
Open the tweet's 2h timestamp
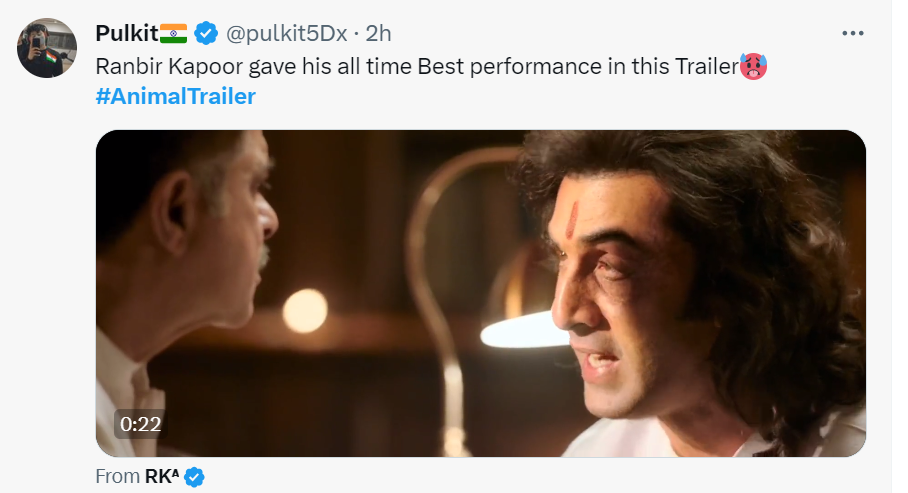click(379, 34)
